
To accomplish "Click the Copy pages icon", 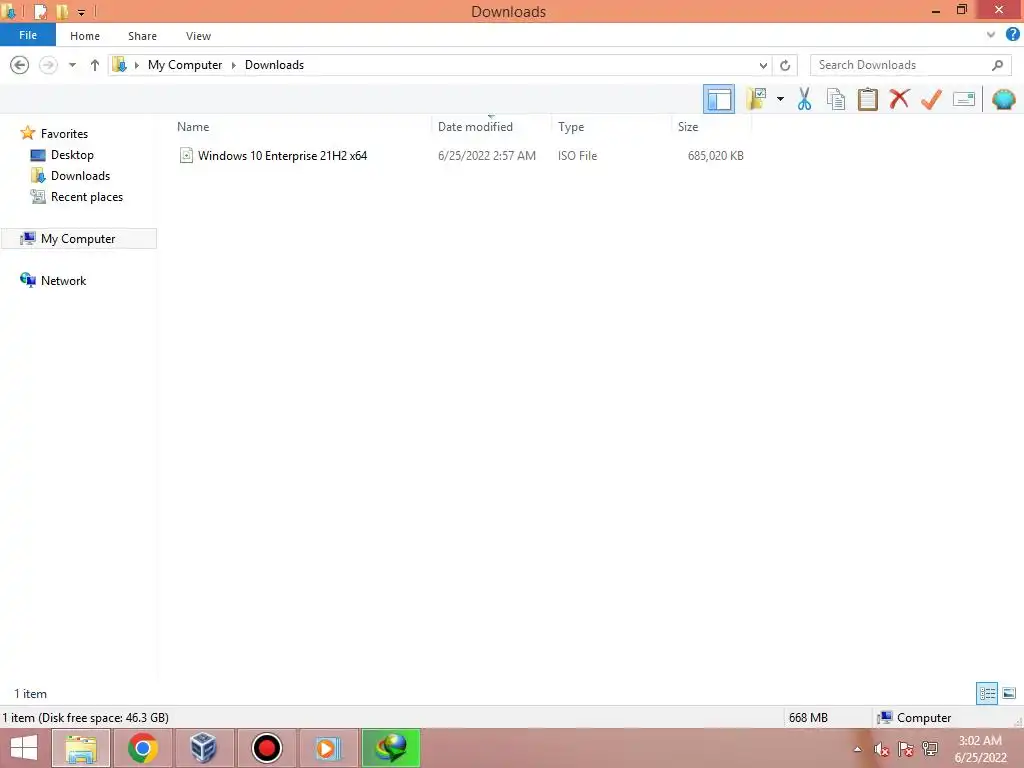I will [836, 99].
